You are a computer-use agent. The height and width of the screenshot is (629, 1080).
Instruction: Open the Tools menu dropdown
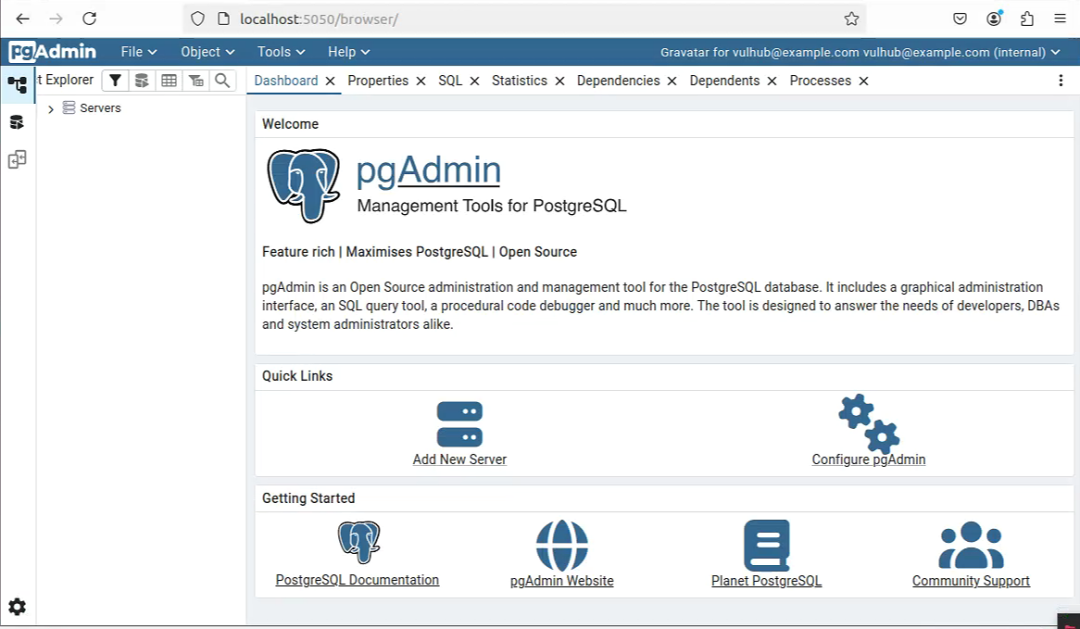pos(281,52)
